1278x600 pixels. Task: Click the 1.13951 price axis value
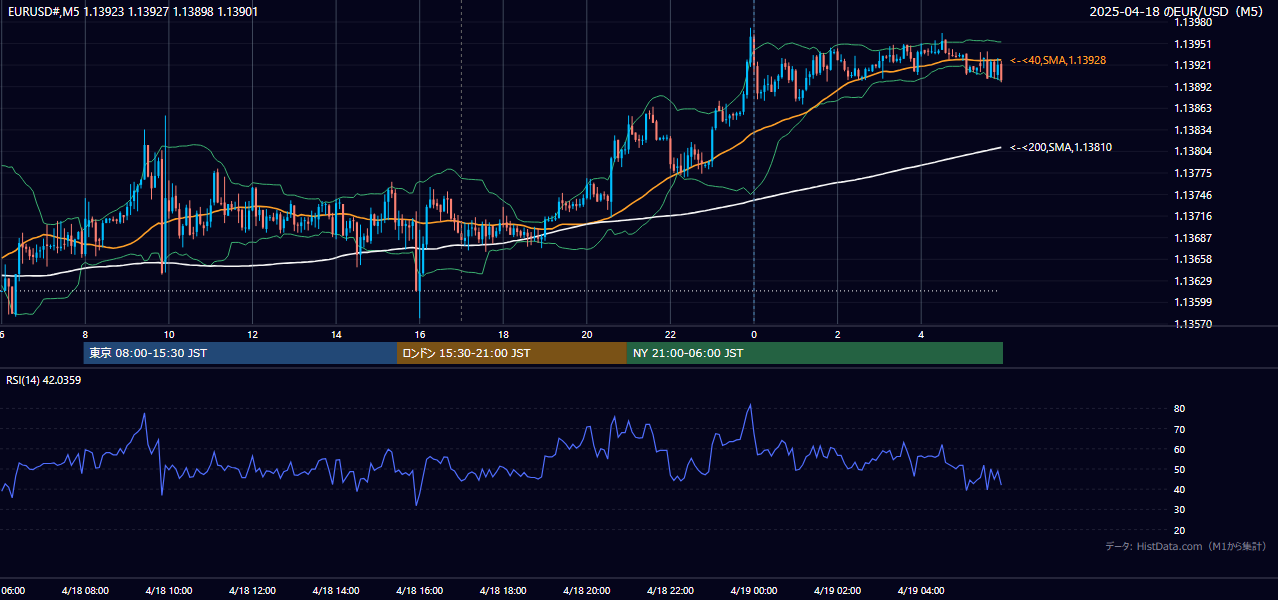(1193, 44)
